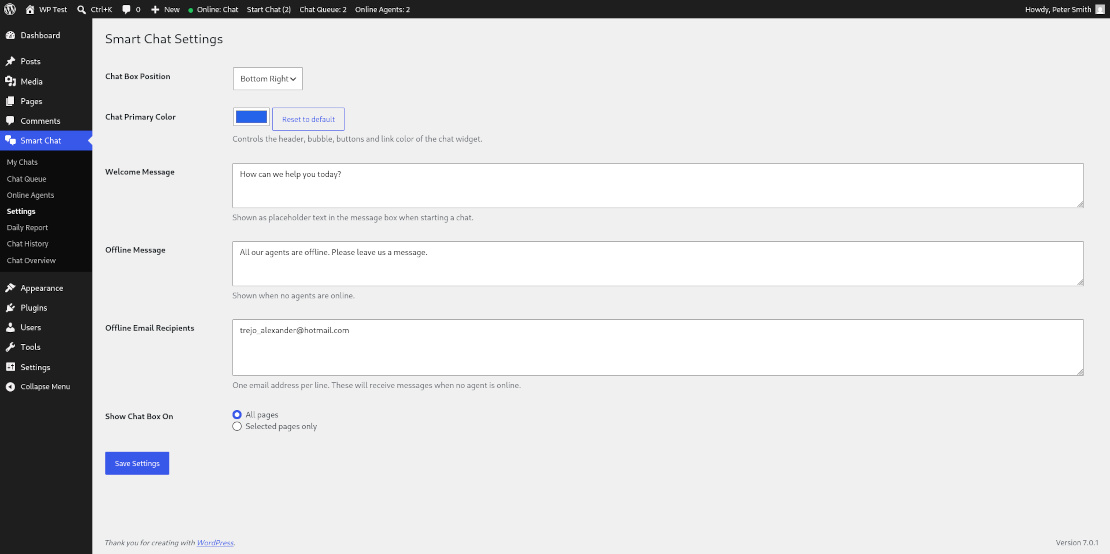
Task: Grab the Offline Email Recipients resize handle
Action: [x=1079, y=371]
